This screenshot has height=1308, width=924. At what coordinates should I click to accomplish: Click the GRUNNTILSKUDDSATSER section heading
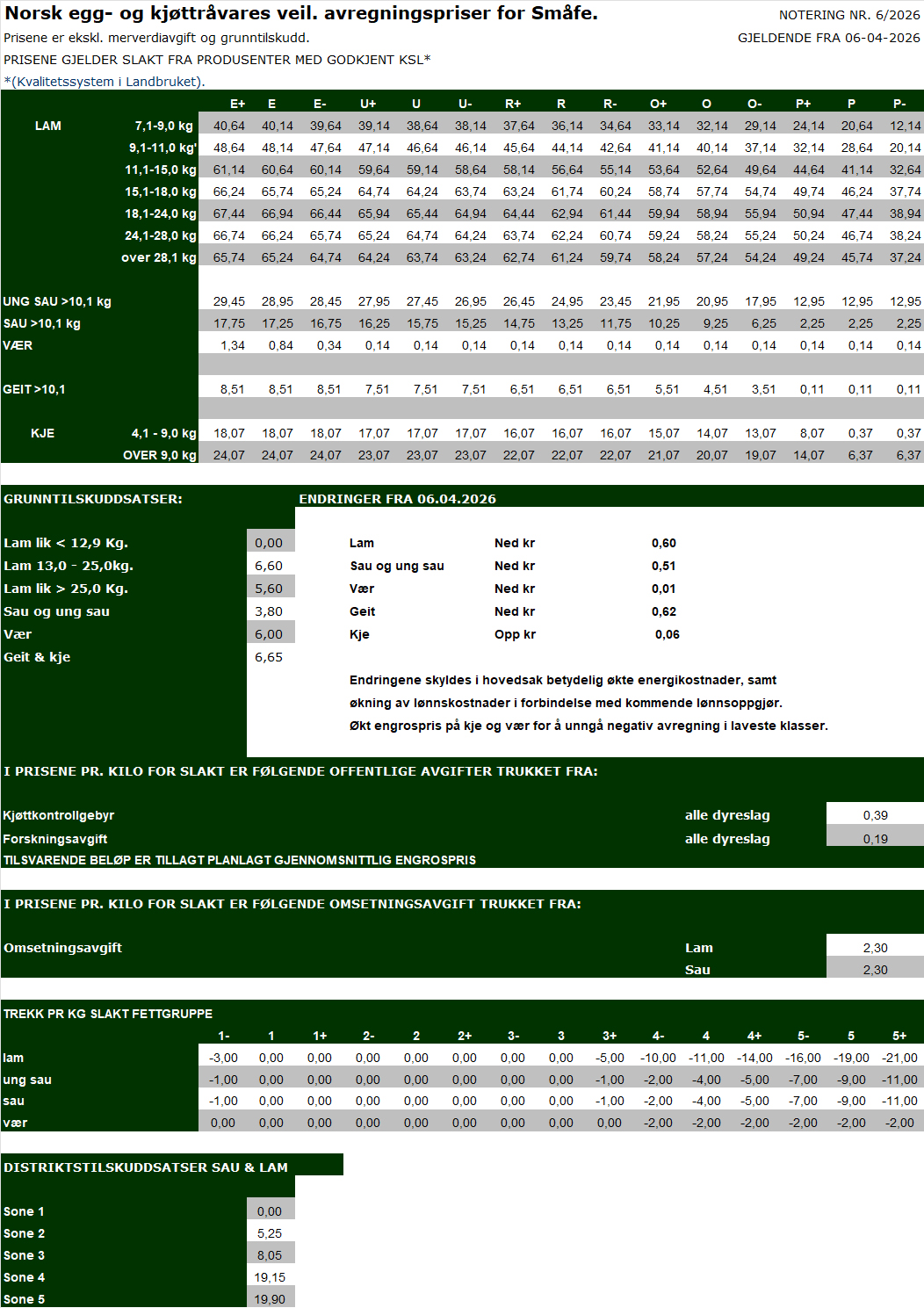click(x=93, y=499)
